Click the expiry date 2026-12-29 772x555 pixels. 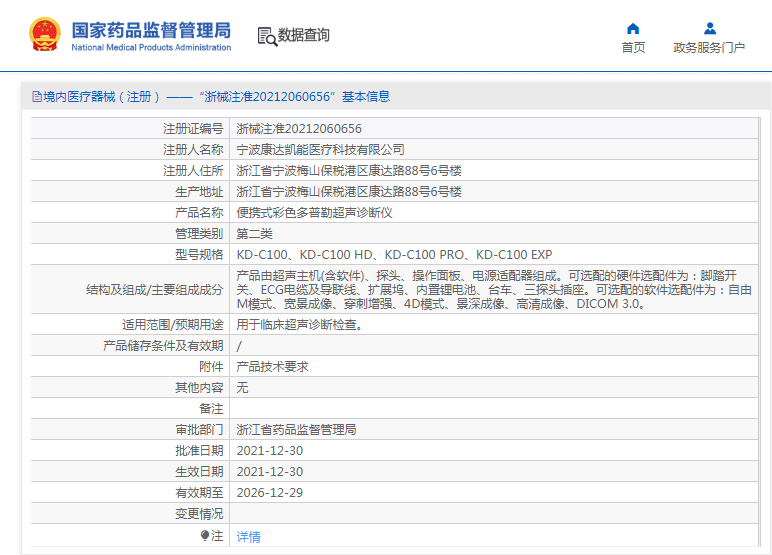[270, 492]
